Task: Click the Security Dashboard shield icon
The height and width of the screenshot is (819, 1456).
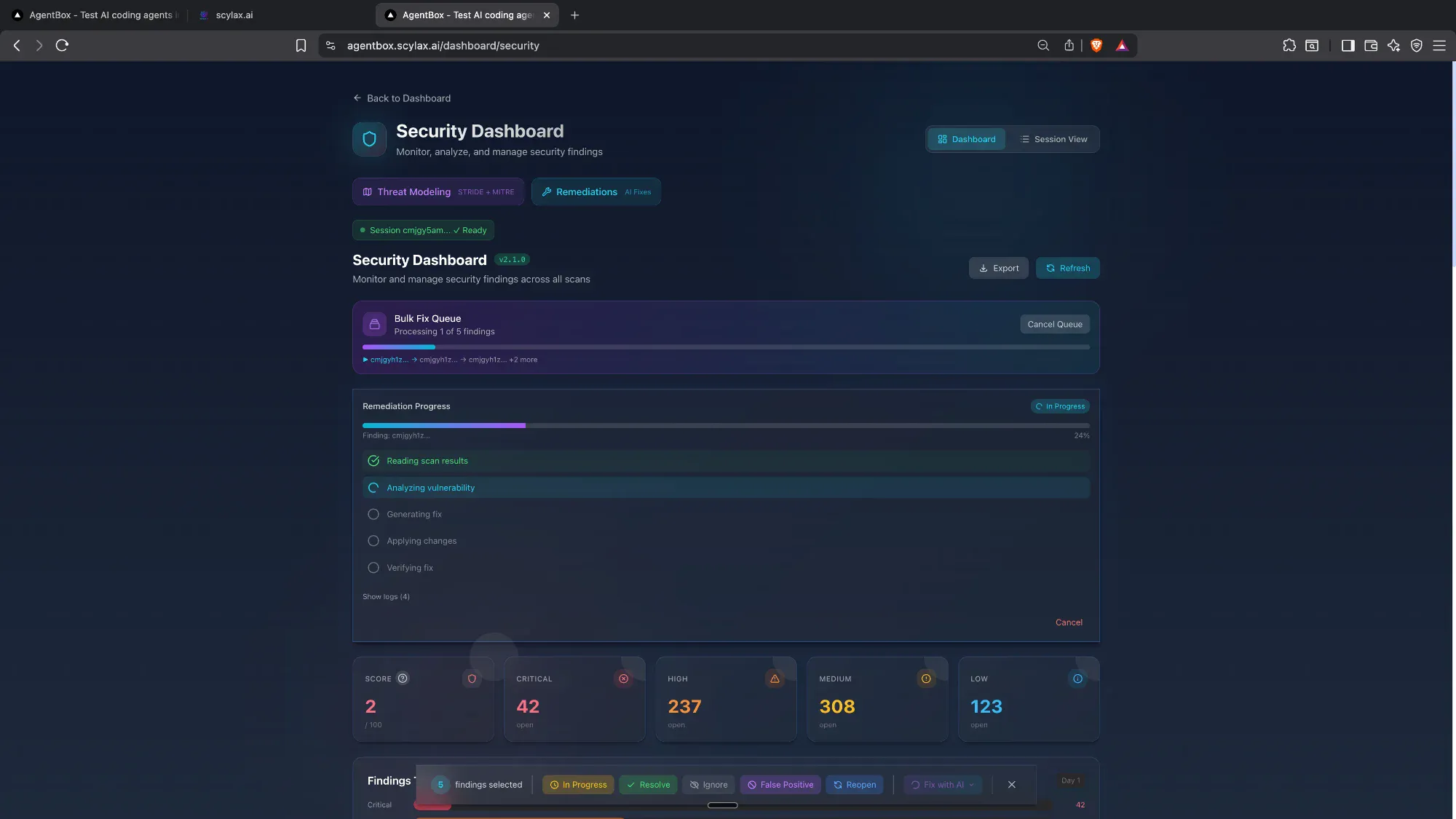Action: (369, 139)
